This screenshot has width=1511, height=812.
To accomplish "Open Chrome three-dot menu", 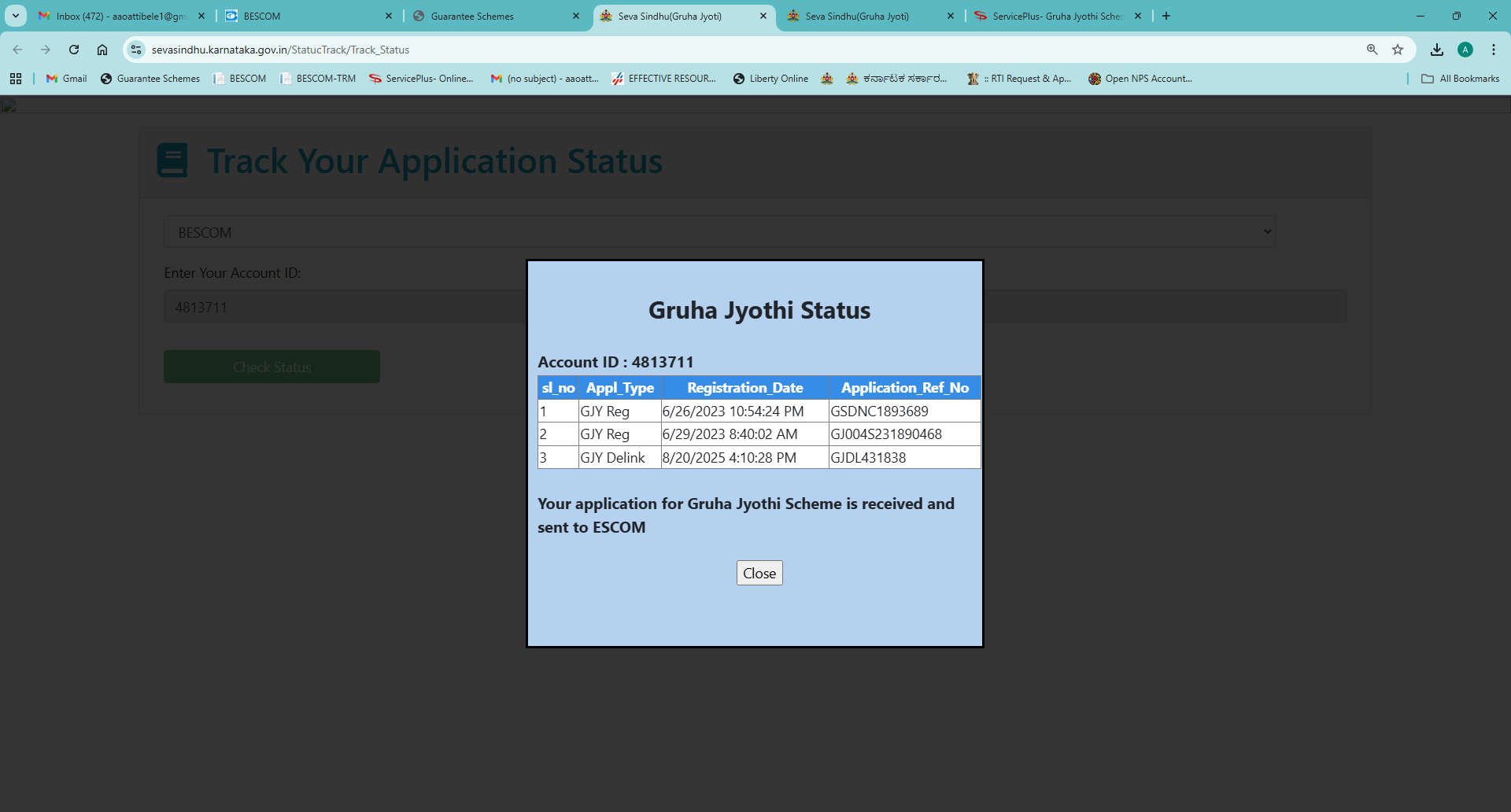I will (x=1494, y=50).
